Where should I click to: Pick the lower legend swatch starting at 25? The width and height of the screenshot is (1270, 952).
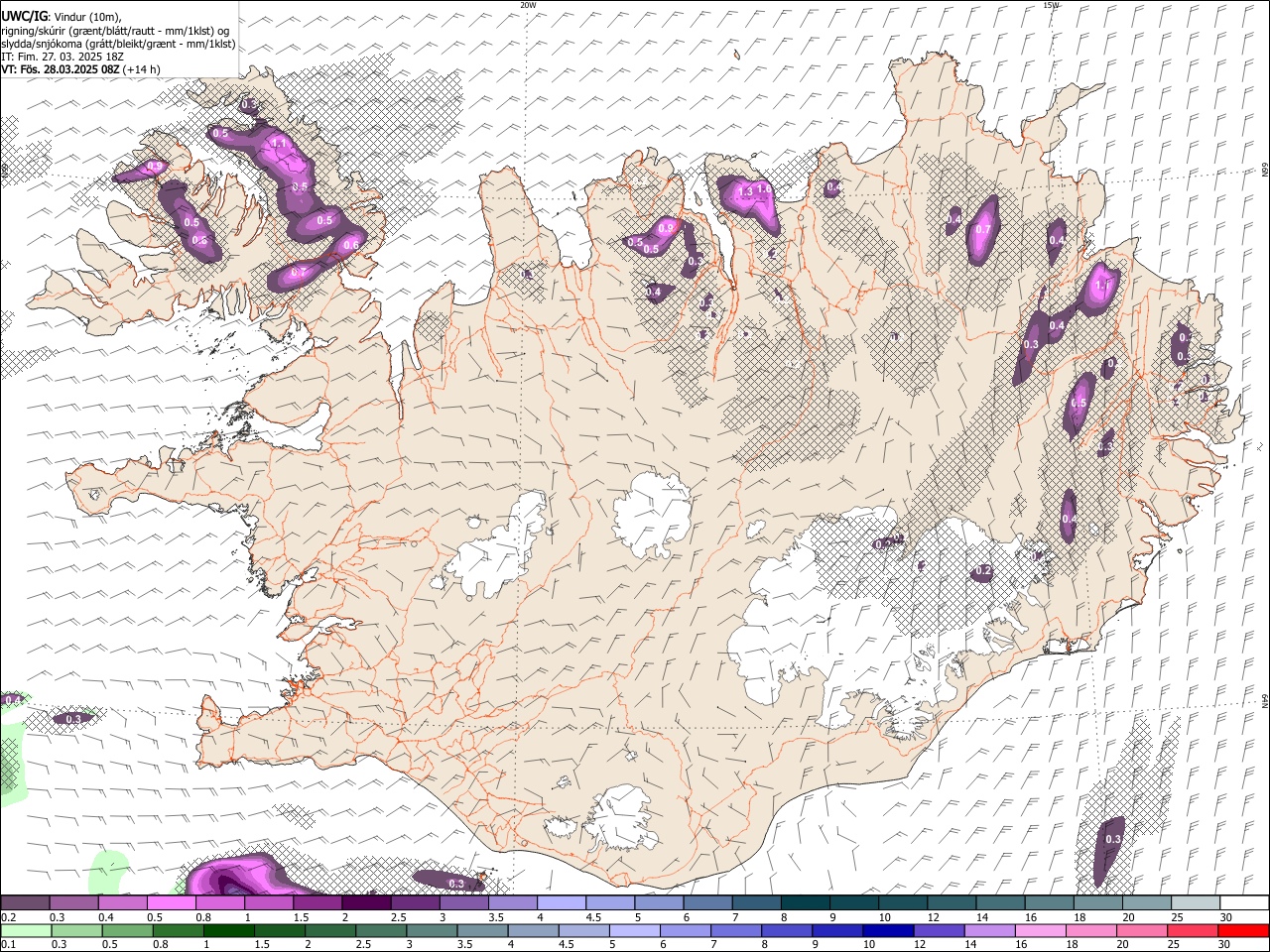coord(1192,931)
